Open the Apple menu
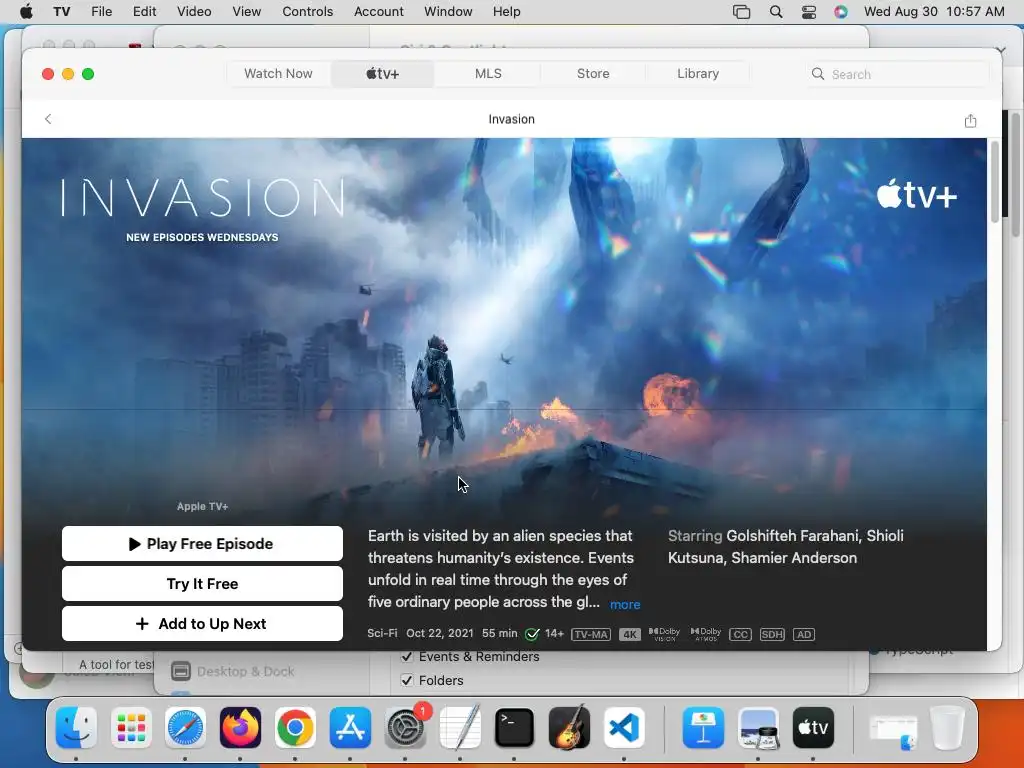 [x=26, y=11]
